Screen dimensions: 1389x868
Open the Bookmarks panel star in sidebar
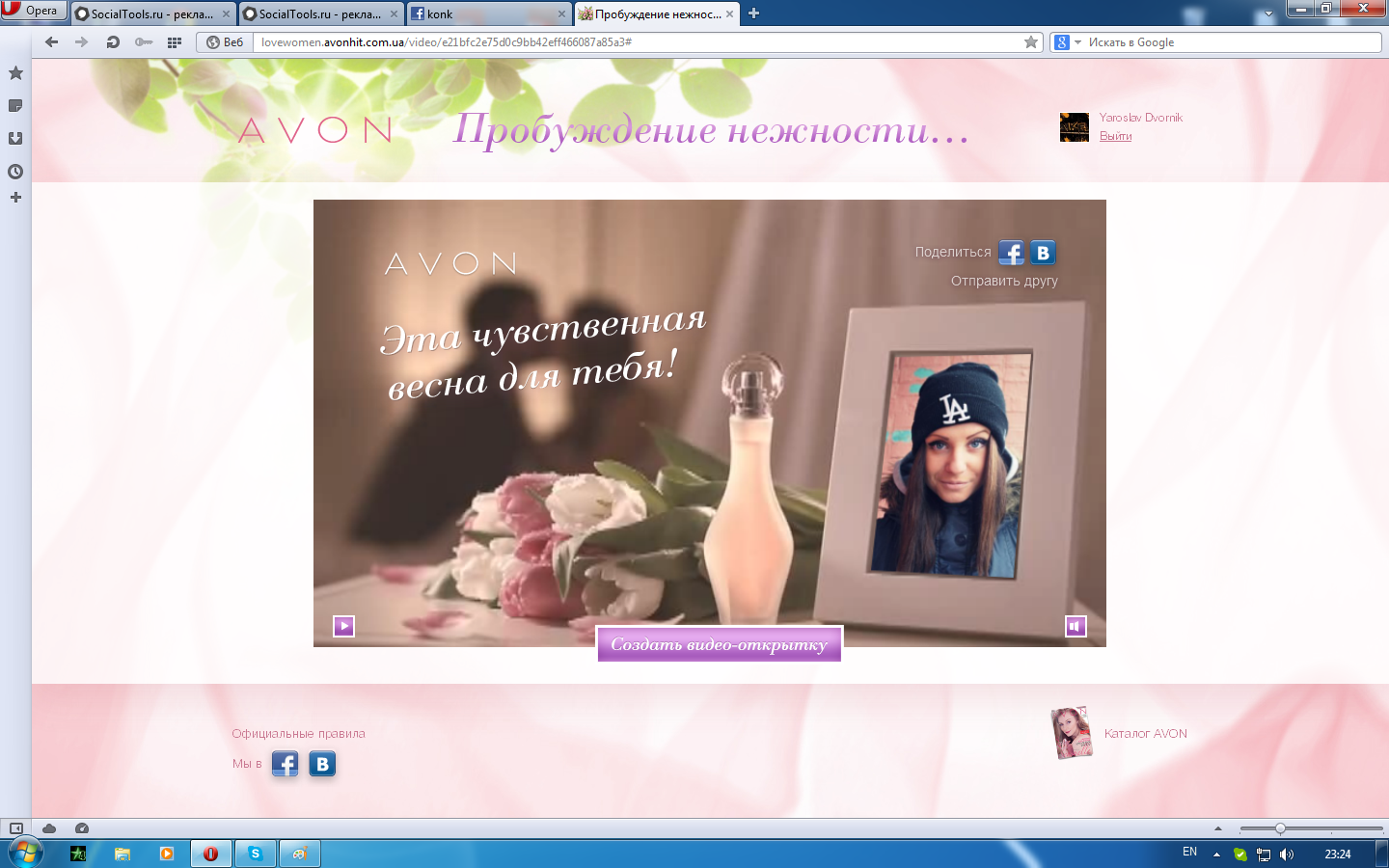coord(15,73)
